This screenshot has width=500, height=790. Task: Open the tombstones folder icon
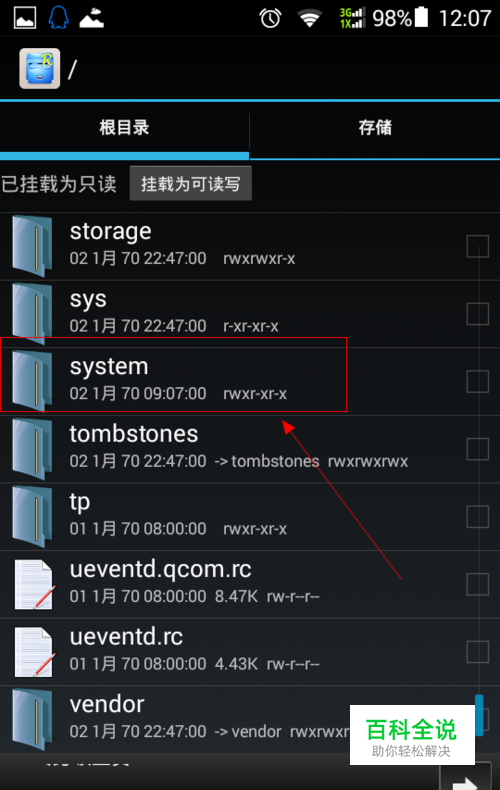[x=33, y=448]
